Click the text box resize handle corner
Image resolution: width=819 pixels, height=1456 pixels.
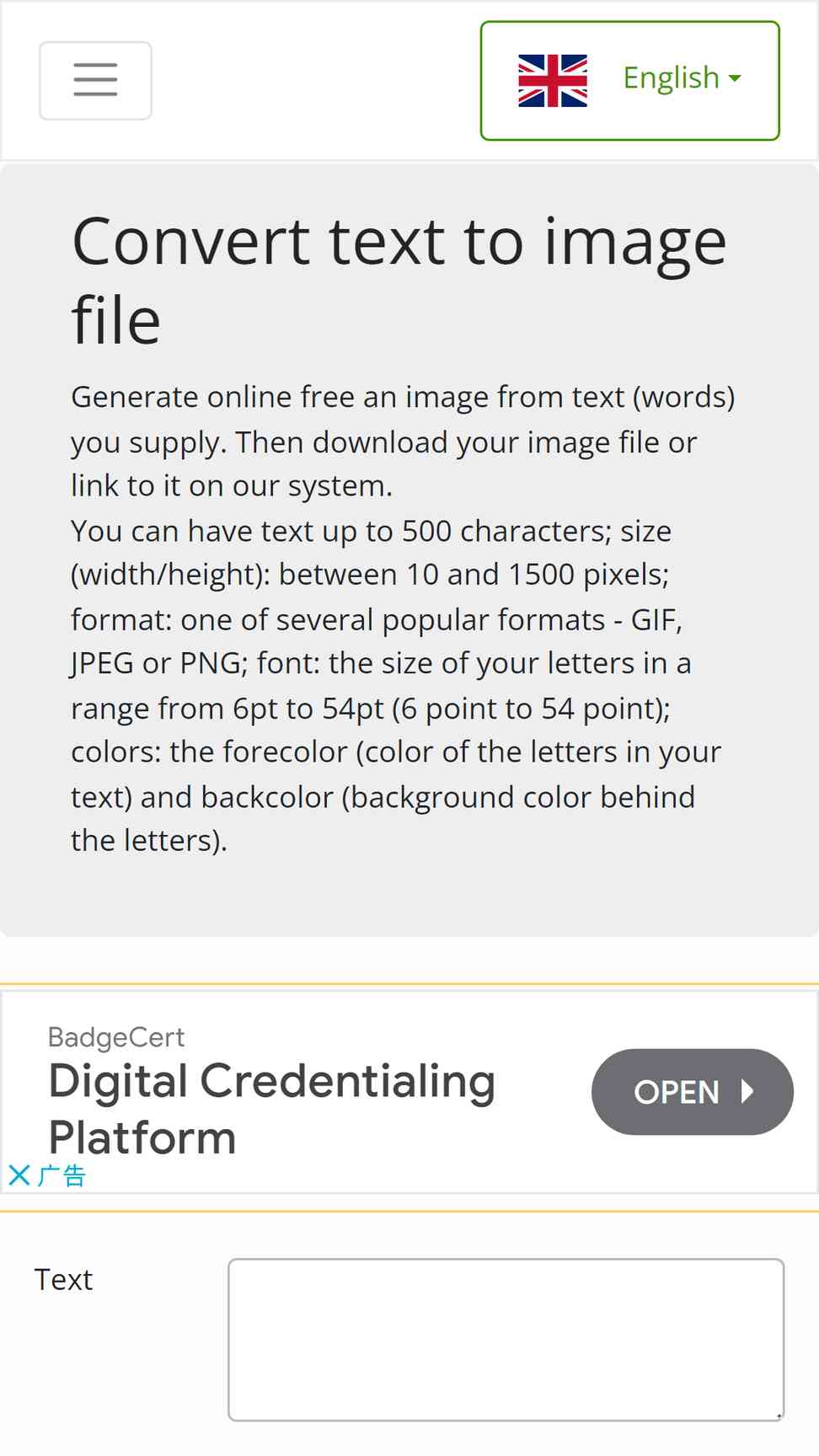pos(779,1416)
